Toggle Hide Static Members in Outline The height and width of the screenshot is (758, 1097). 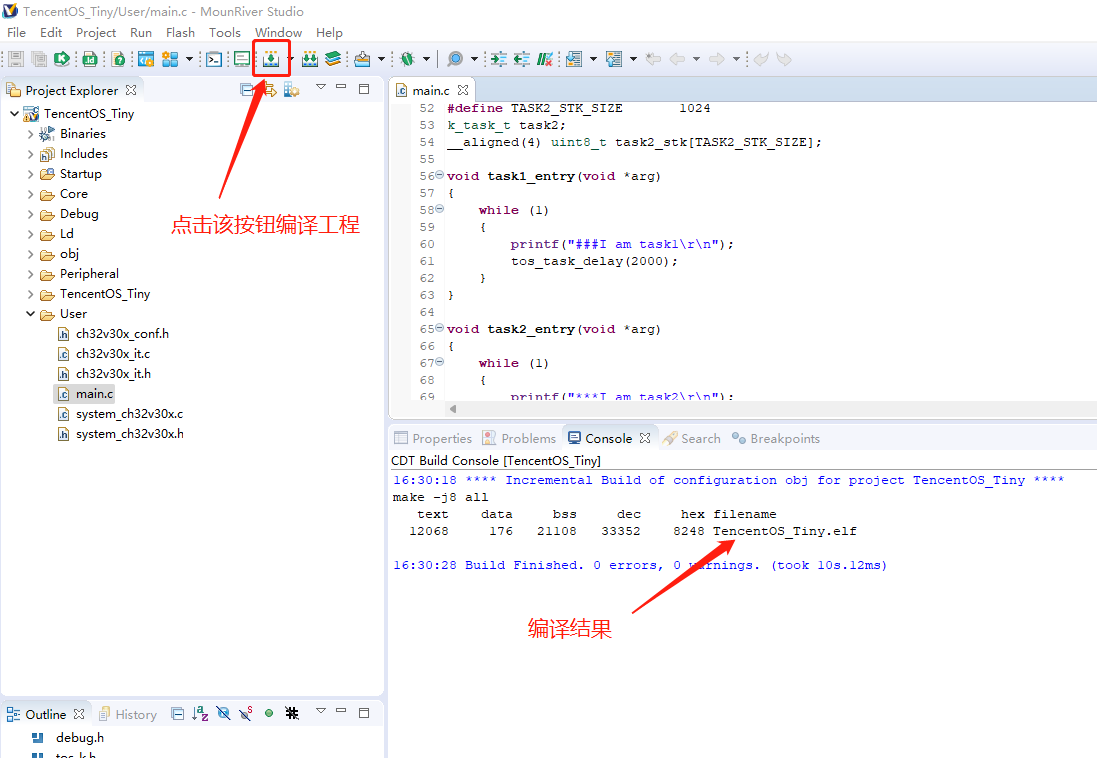(246, 714)
